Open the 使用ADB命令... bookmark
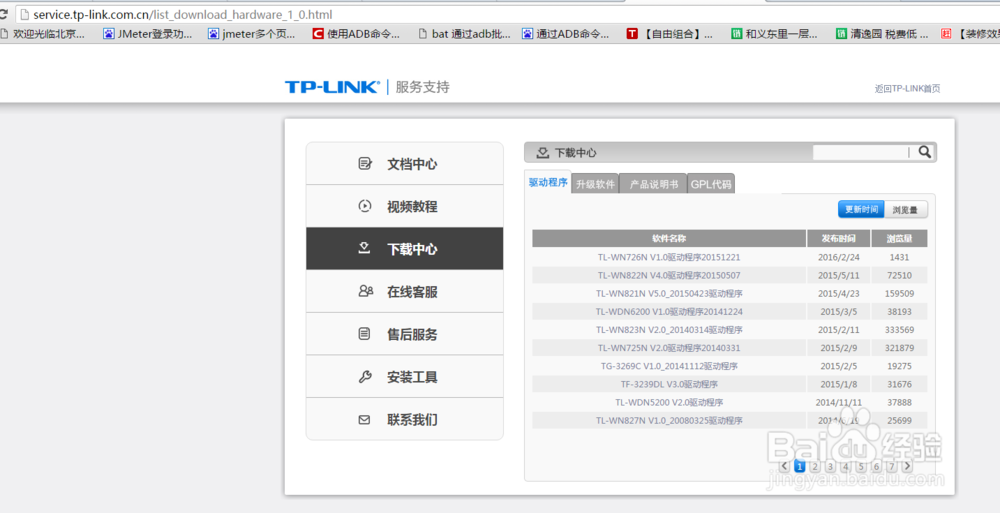This screenshot has height=513, width=1000. pos(356,34)
